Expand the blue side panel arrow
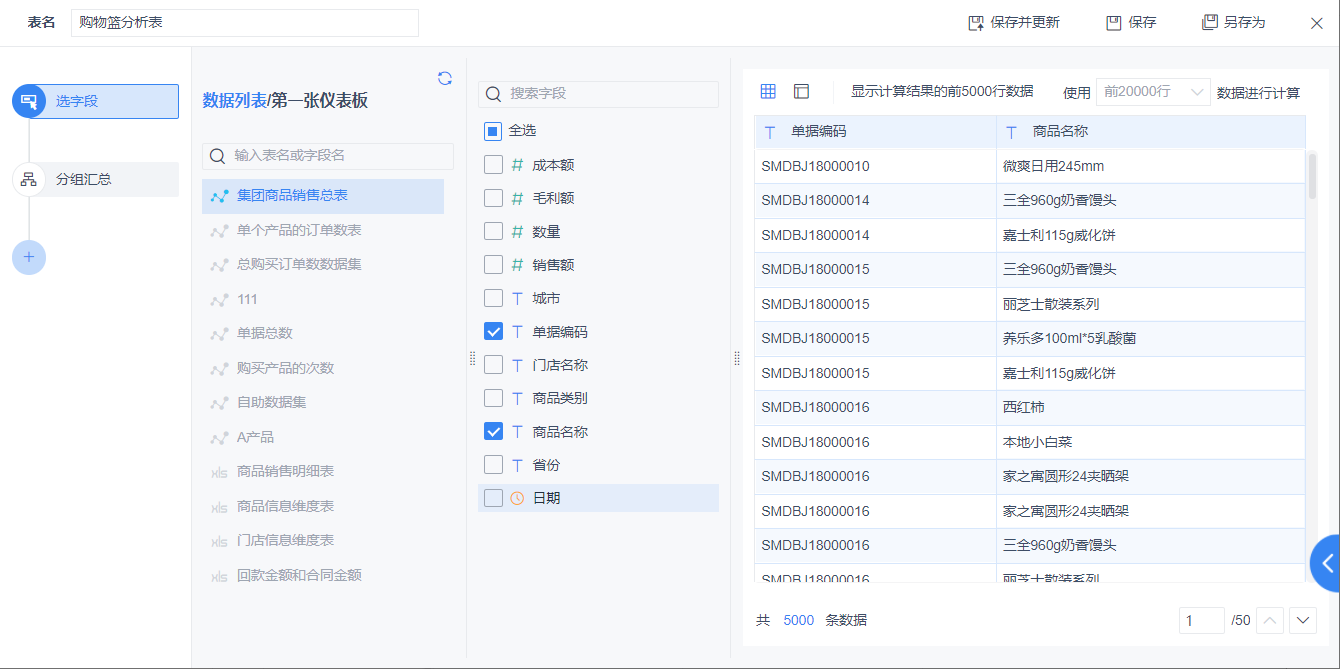Screen dimensions: 1340x669 pyautogui.click(x=1327, y=563)
